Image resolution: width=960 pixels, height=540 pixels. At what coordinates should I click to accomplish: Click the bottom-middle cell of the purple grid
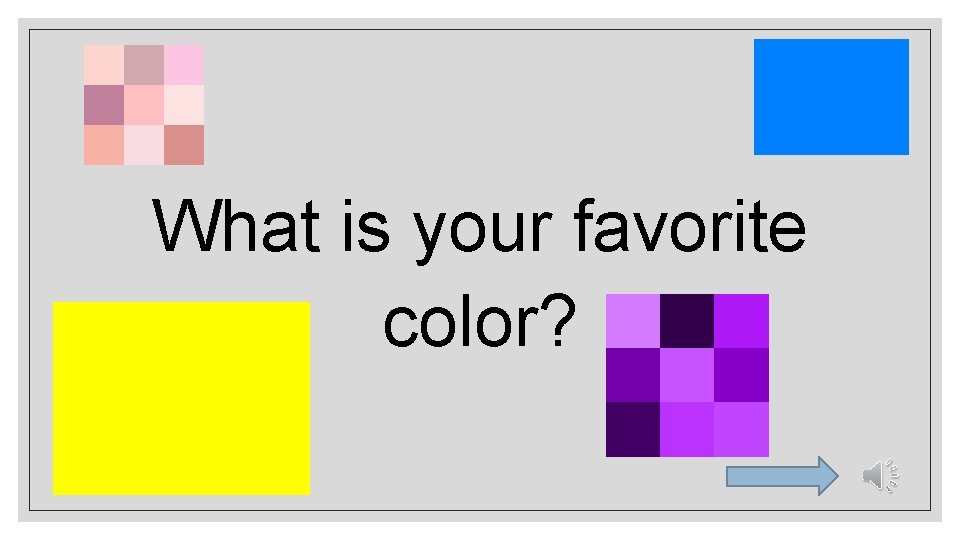tap(687, 429)
